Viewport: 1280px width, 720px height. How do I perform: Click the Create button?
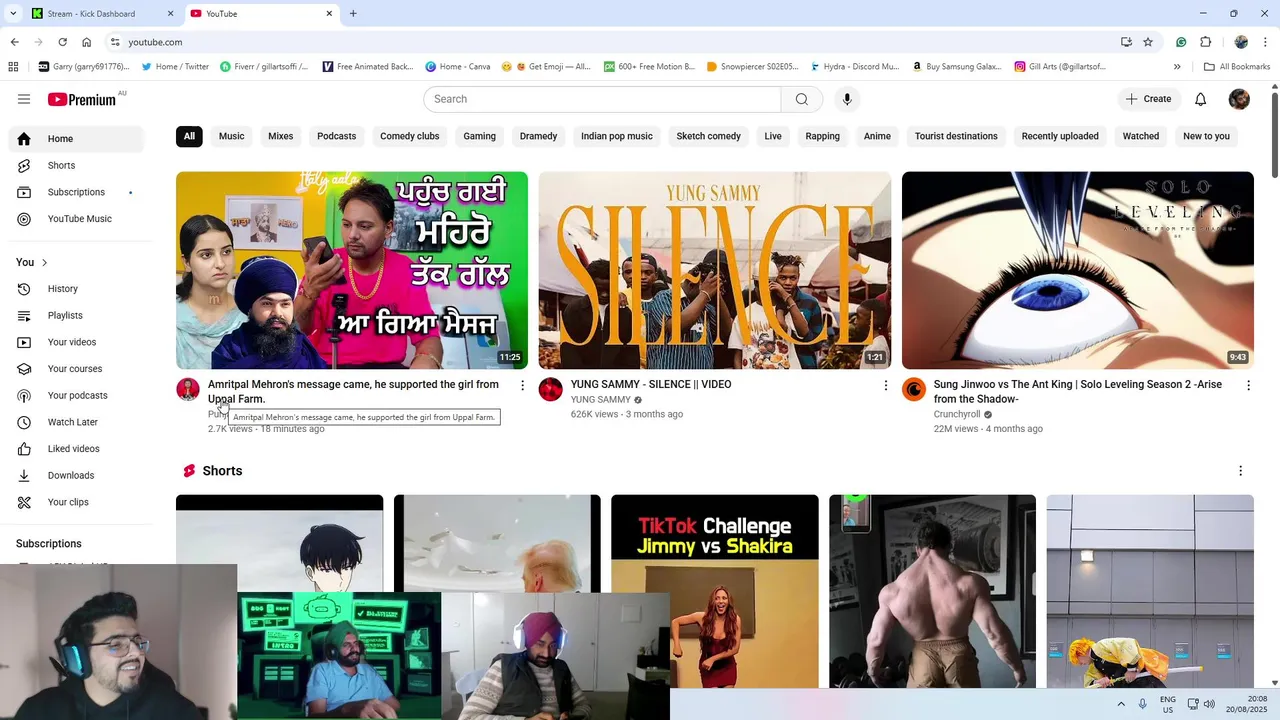click(x=1148, y=99)
